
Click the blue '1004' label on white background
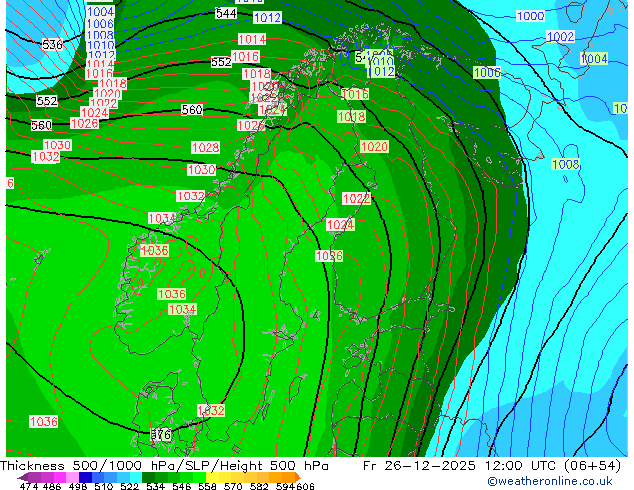click(101, 12)
